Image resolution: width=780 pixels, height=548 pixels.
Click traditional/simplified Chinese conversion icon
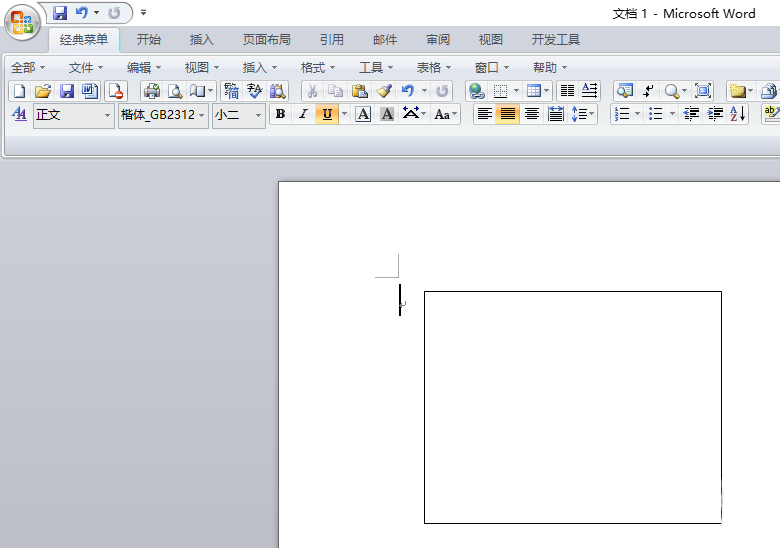(231, 91)
